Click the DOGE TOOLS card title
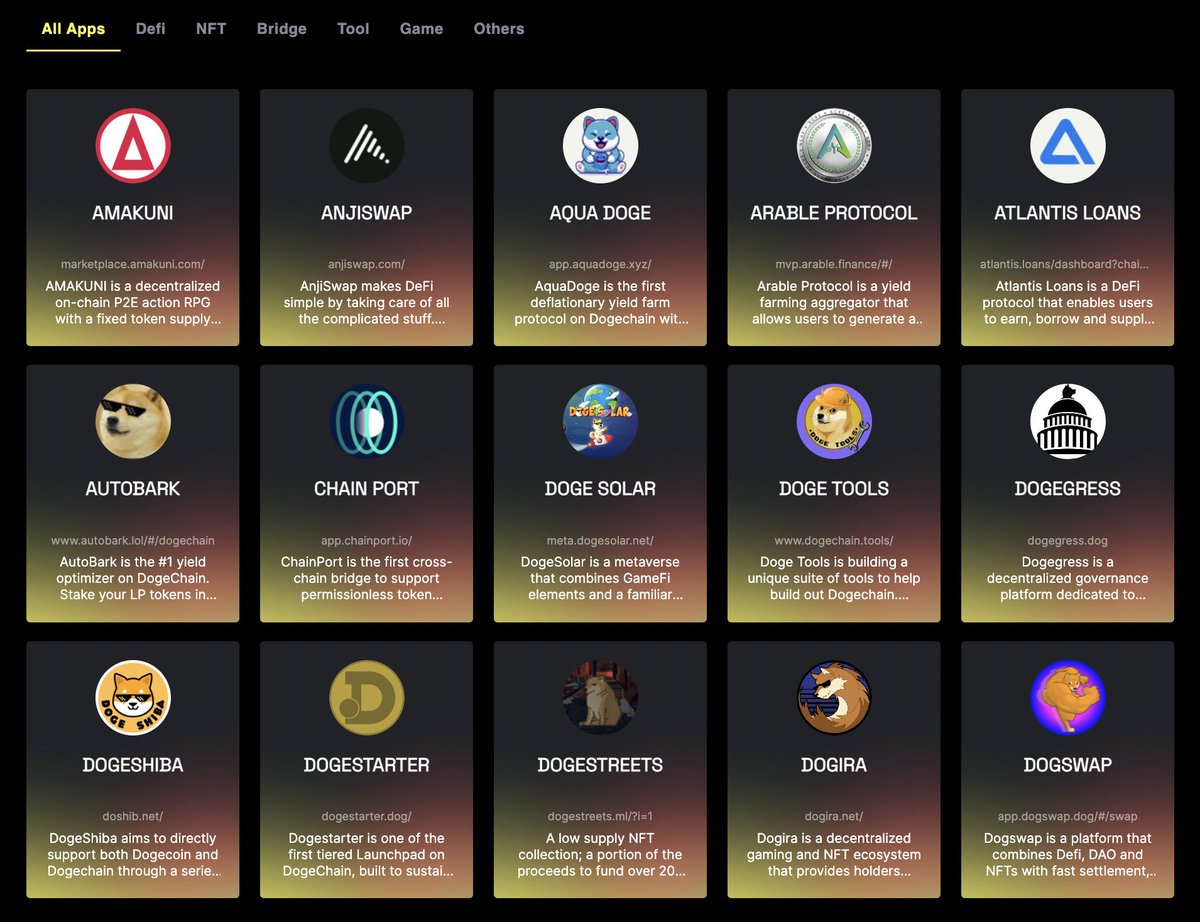 [834, 489]
